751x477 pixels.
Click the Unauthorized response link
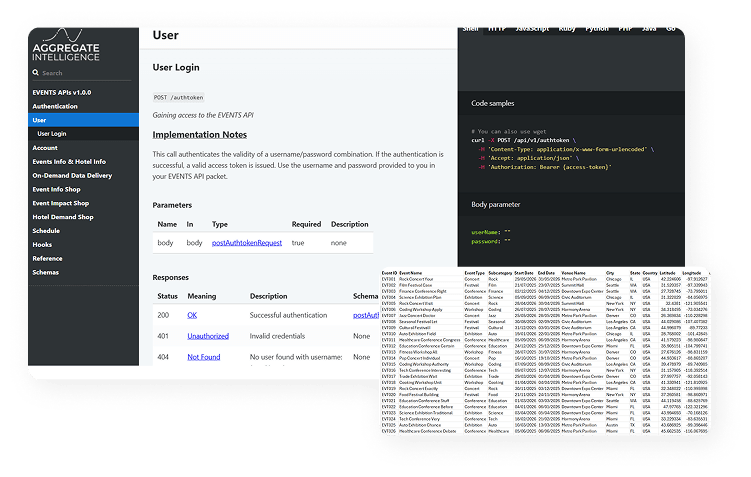pyautogui.click(x=208, y=336)
